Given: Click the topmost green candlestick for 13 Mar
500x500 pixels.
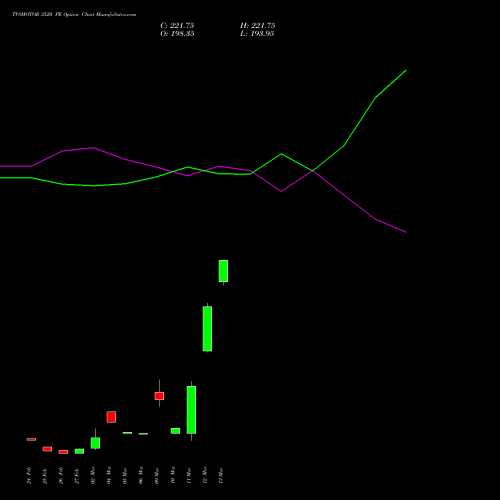Looking at the screenshot, I should click(x=223, y=271).
